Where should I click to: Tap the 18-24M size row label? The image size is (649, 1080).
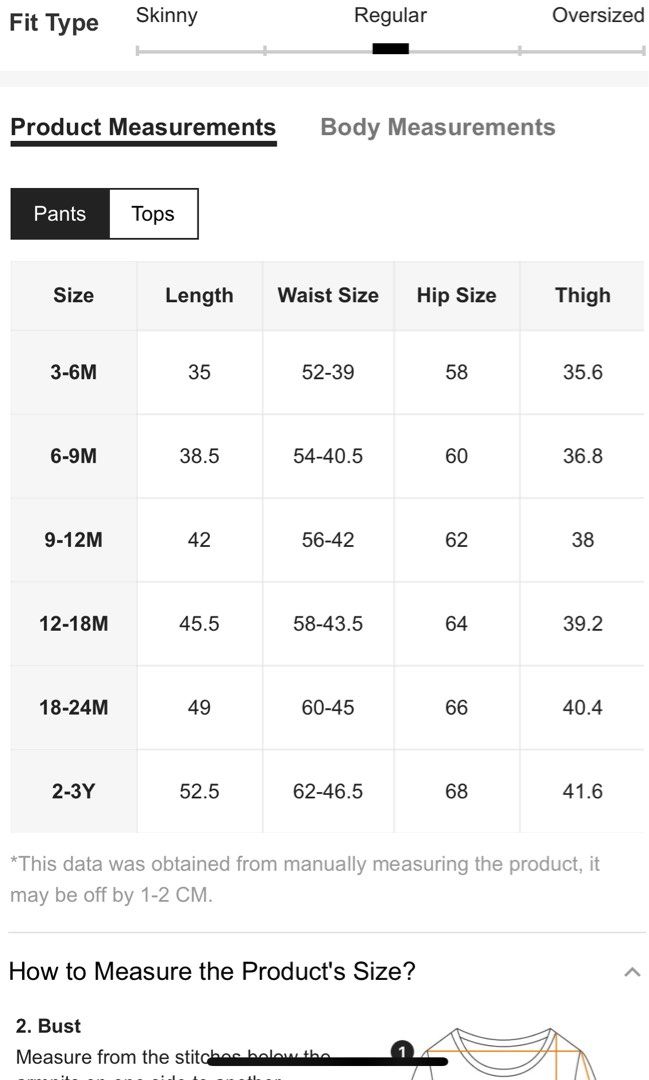tap(74, 707)
